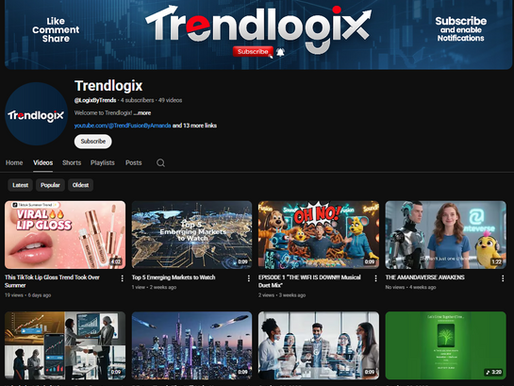The image size is (514, 386).
Task: Sort videos by Popular
Action: click(x=50, y=185)
